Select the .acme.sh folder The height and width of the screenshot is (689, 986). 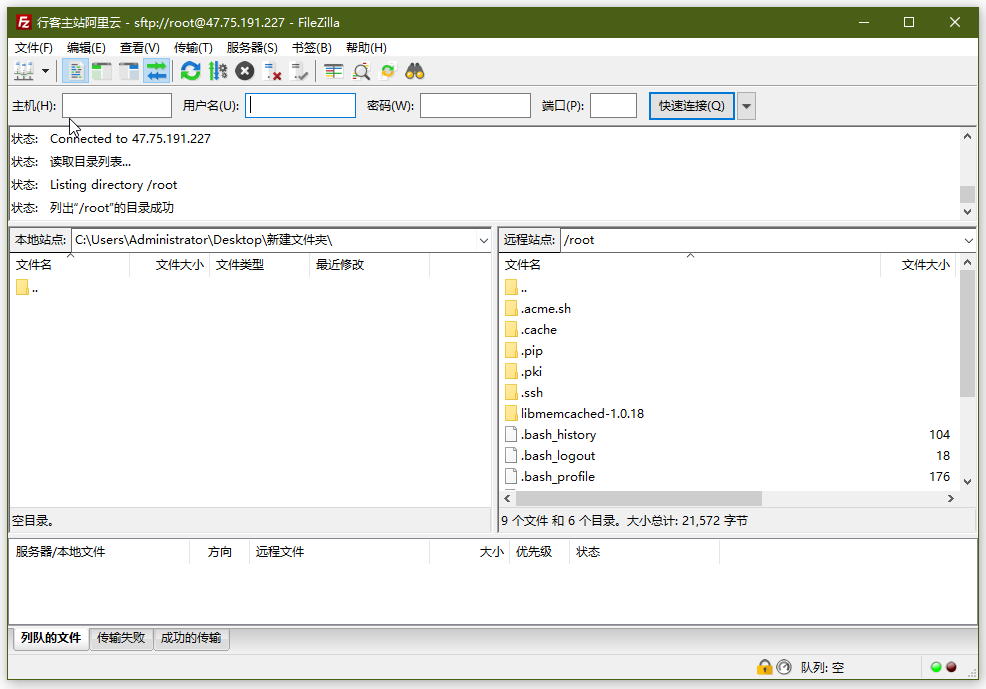(538, 309)
